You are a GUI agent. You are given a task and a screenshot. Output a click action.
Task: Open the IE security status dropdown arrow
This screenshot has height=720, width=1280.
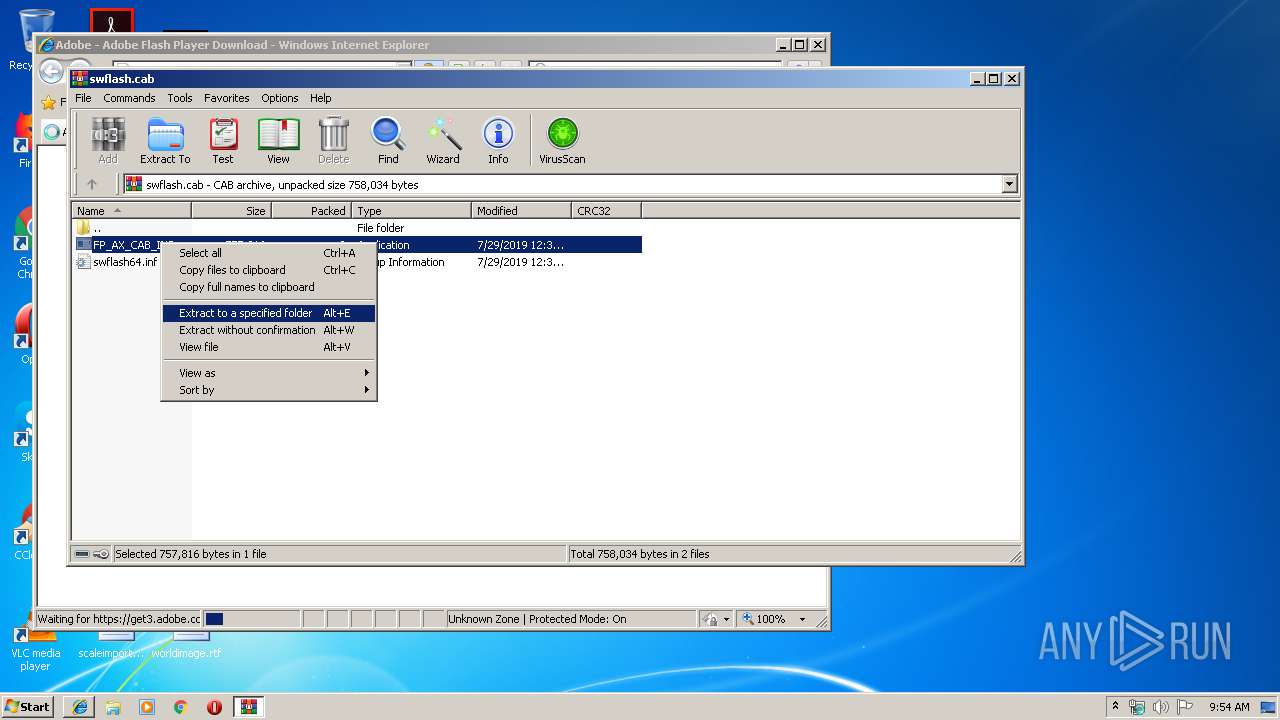coord(726,619)
